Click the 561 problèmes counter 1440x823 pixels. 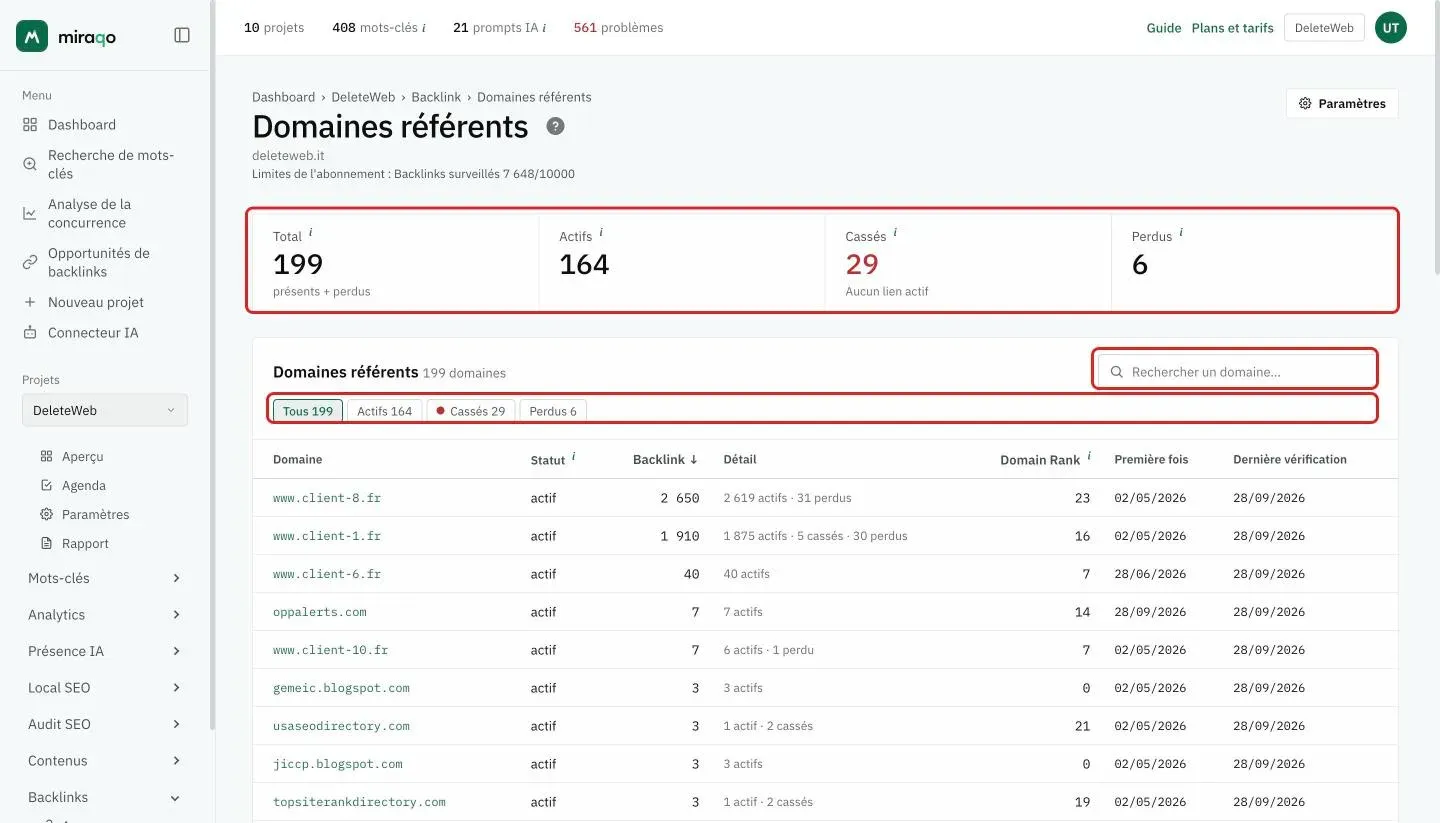click(x=618, y=28)
